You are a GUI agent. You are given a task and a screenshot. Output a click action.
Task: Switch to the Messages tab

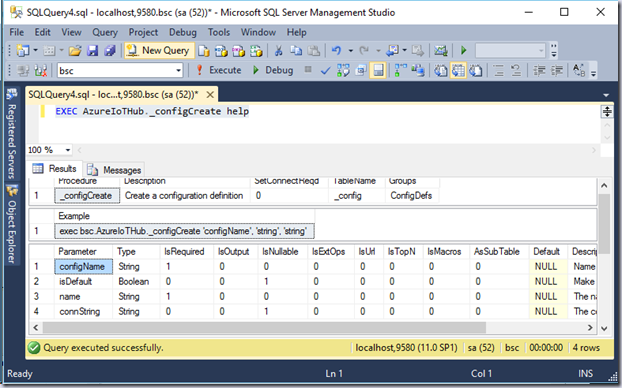[x=114, y=170]
